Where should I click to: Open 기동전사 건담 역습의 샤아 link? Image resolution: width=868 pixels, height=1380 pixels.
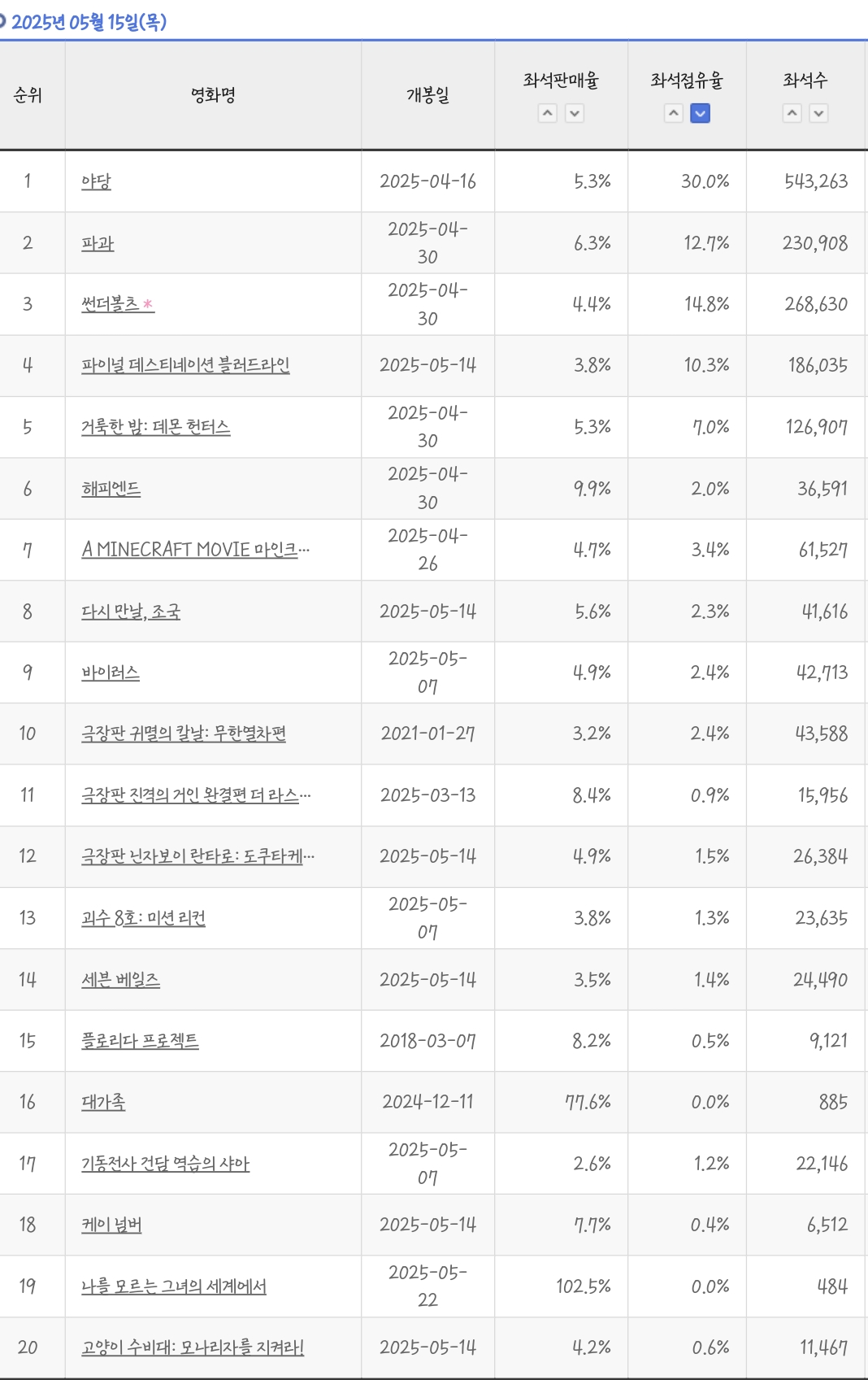point(165,1164)
